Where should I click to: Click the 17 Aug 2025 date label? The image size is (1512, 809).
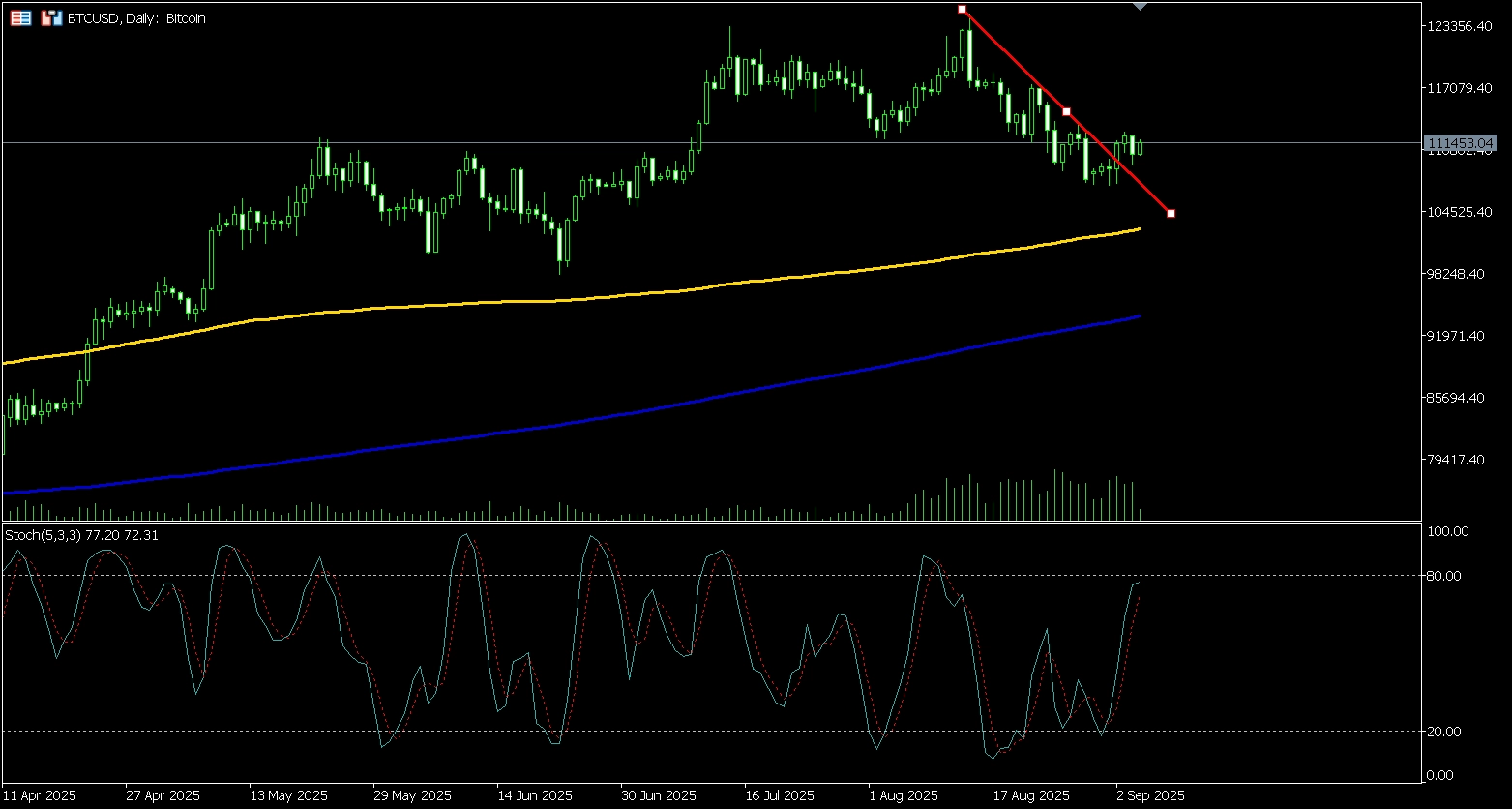(x=1032, y=795)
